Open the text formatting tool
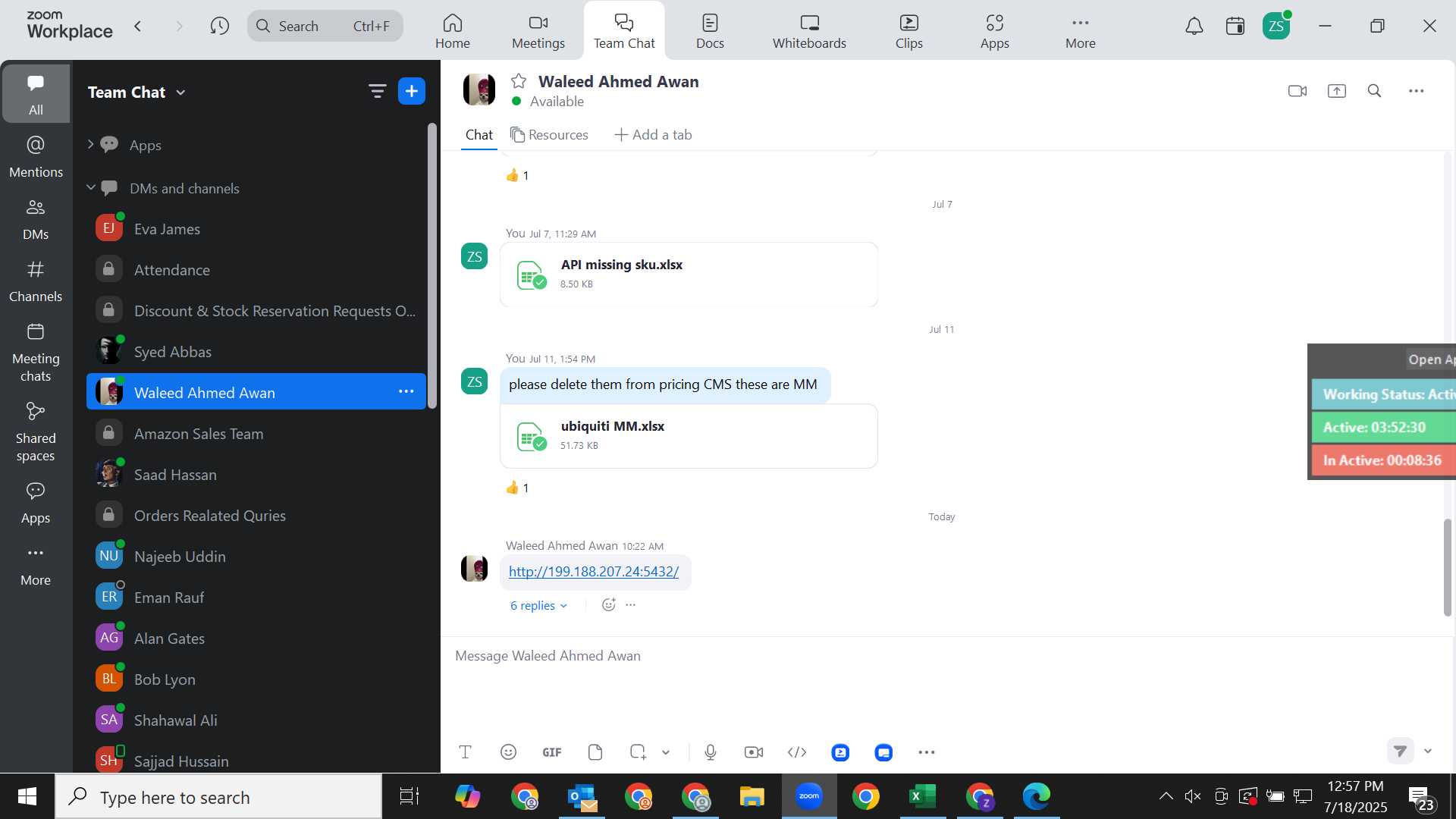 [x=466, y=752]
